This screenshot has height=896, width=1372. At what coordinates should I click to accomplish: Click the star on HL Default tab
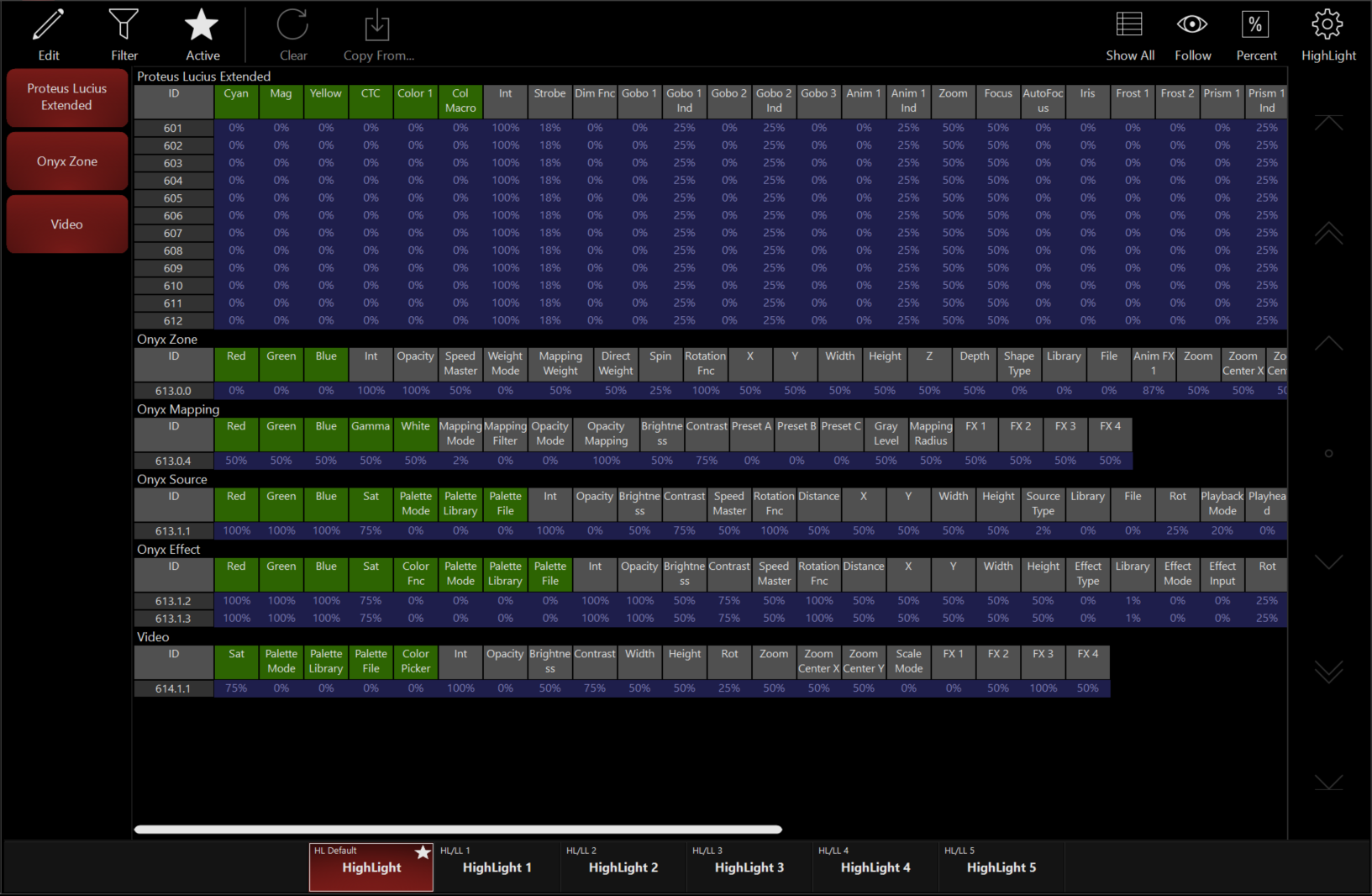point(423,852)
